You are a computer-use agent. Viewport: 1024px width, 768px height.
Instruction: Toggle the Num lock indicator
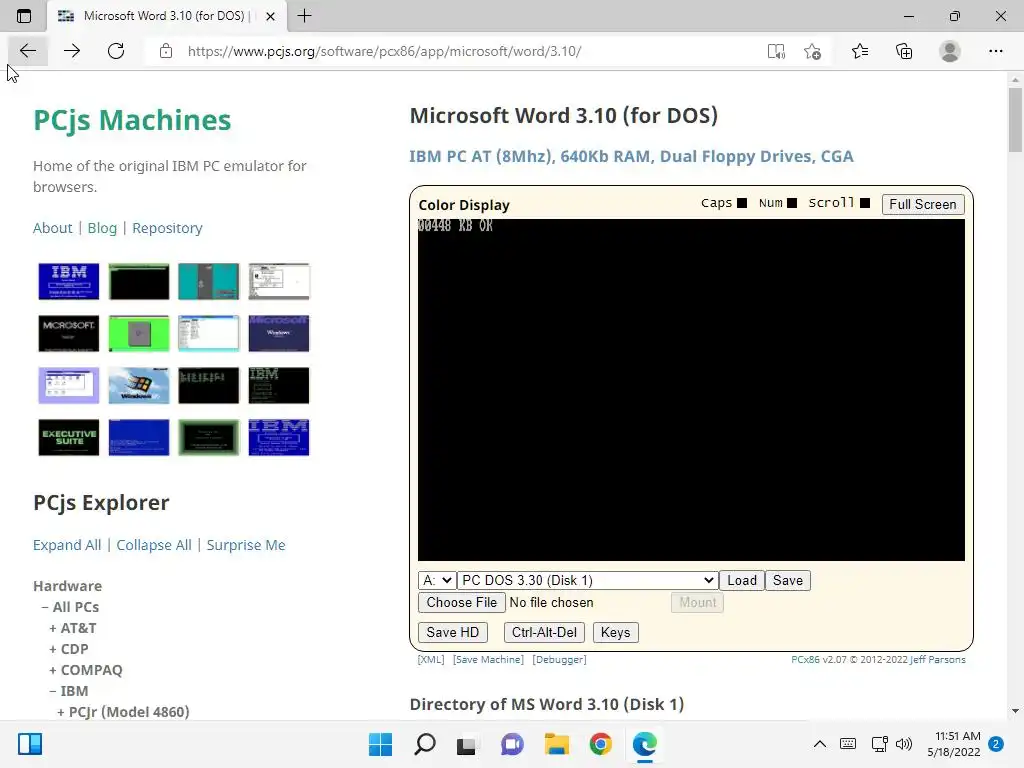[x=792, y=203]
